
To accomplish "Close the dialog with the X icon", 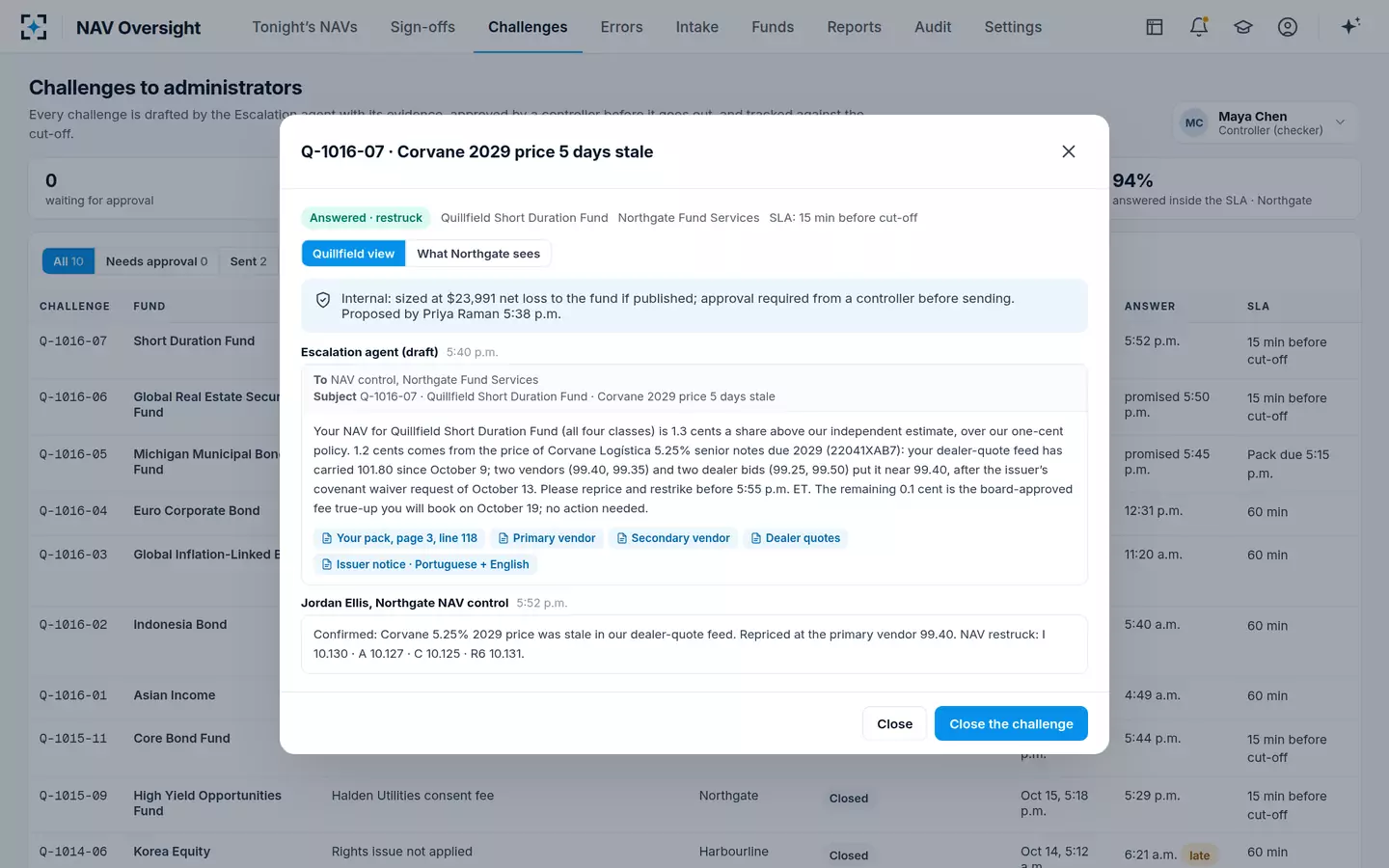I will [x=1069, y=151].
